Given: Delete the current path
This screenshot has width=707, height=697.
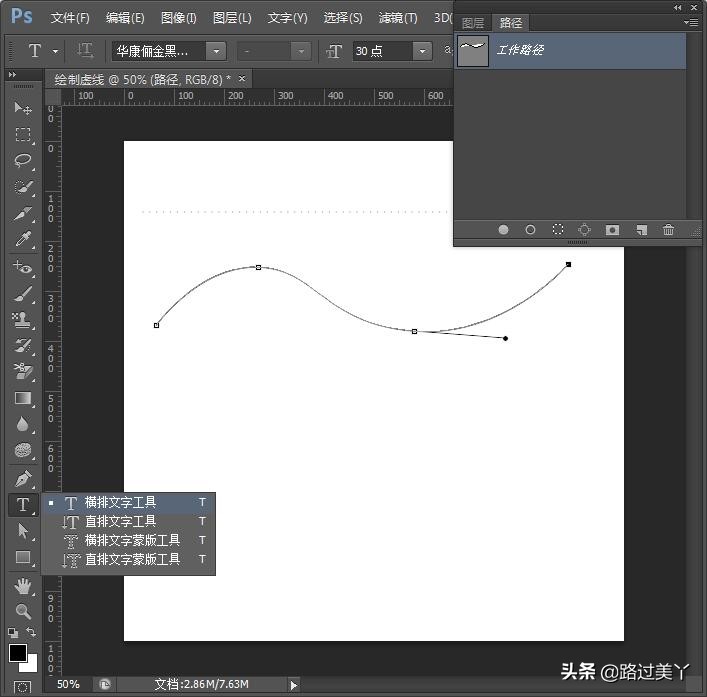Looking at the screenshot, I should click(668, 229).
